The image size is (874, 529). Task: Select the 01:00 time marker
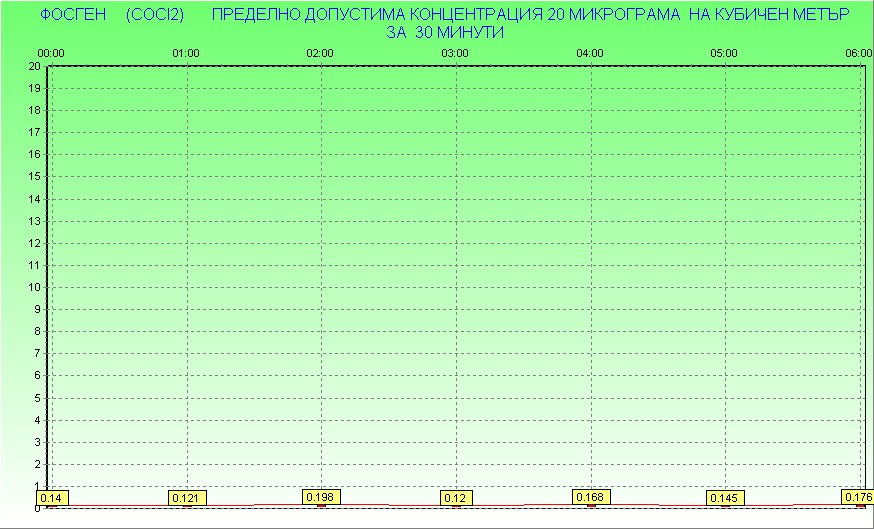[x=186, y=53]
